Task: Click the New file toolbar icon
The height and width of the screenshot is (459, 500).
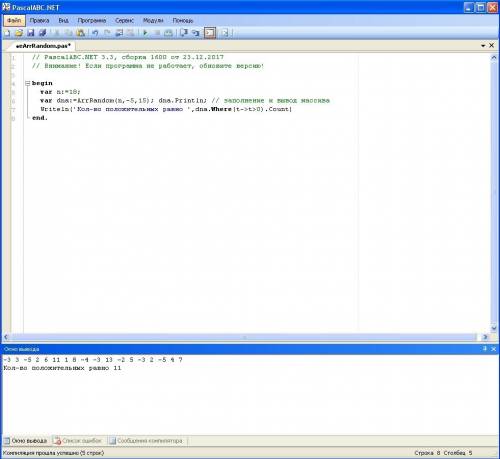Action: [7, 33]
